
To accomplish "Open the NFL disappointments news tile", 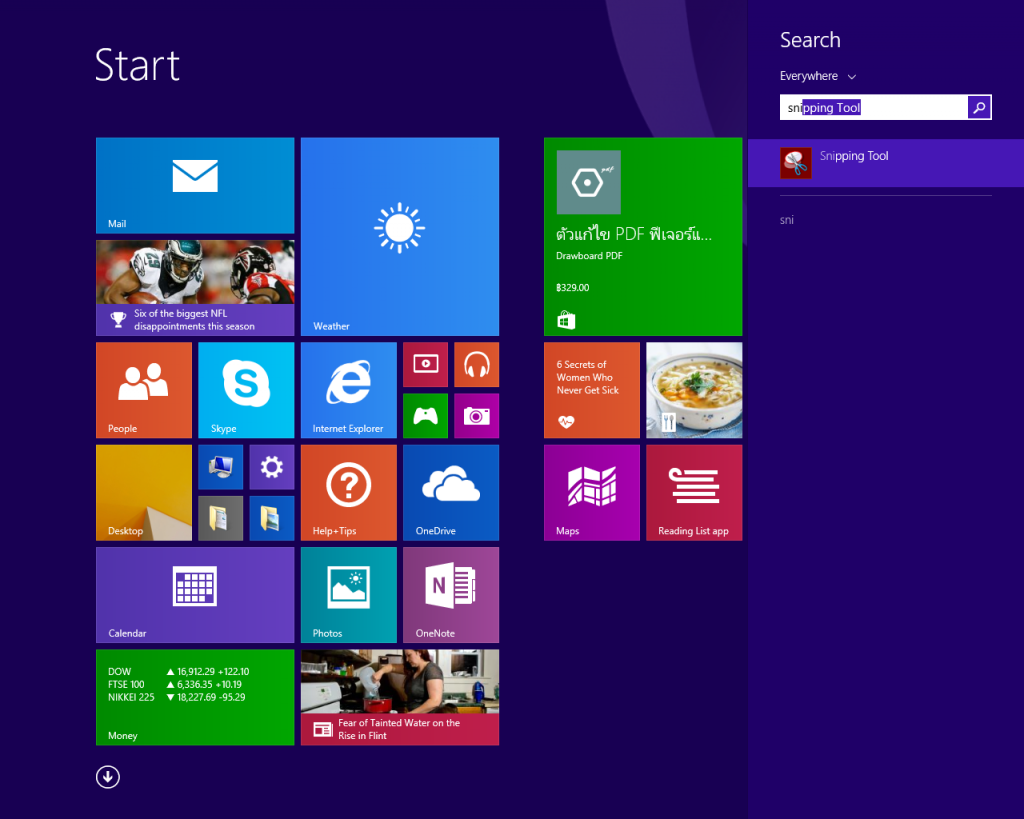I will pos(195,287).
